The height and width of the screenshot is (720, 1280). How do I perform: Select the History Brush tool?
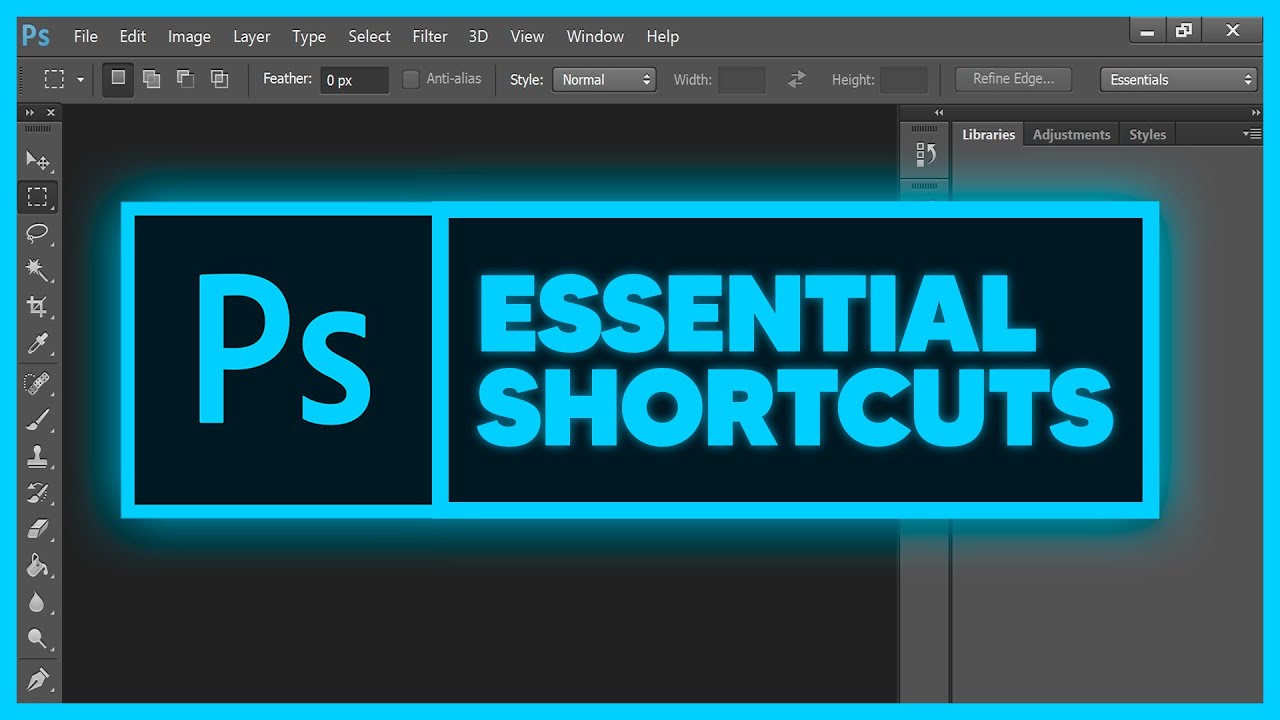coord(37,493)
